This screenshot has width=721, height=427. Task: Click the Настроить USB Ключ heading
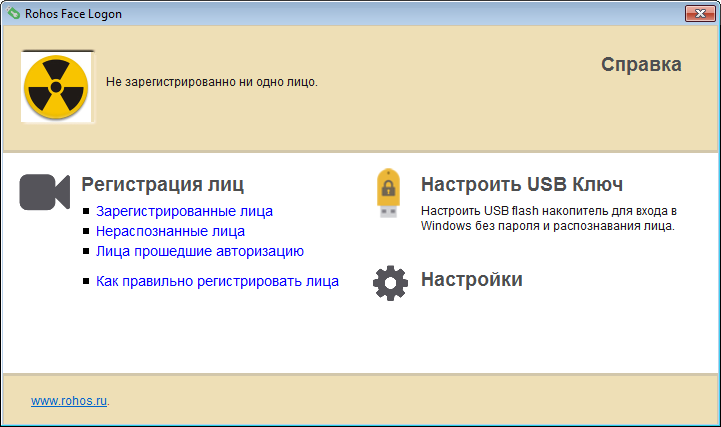(522, 184)
